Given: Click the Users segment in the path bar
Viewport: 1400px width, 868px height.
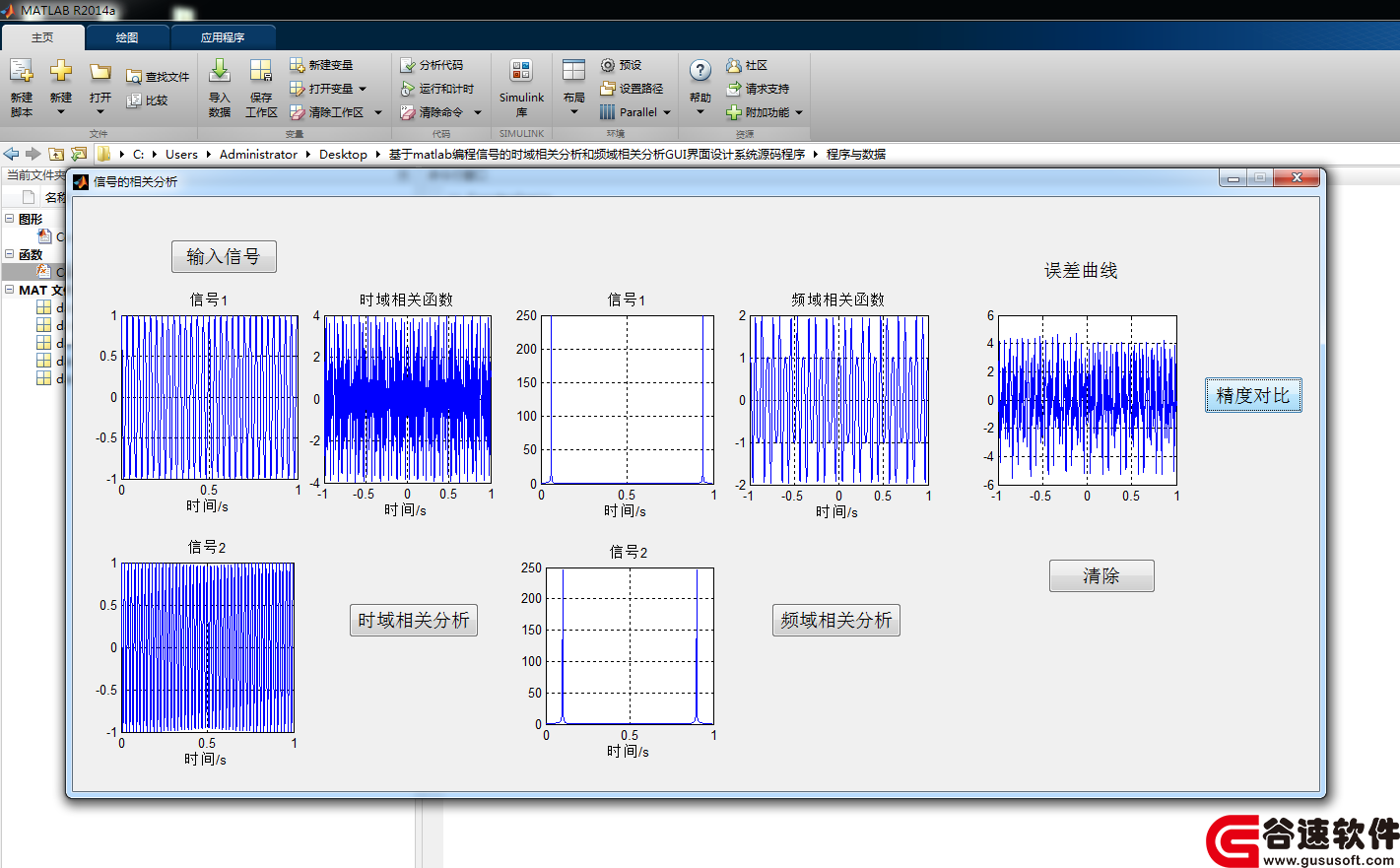Looking at the screenshot, I should [181, 154].
